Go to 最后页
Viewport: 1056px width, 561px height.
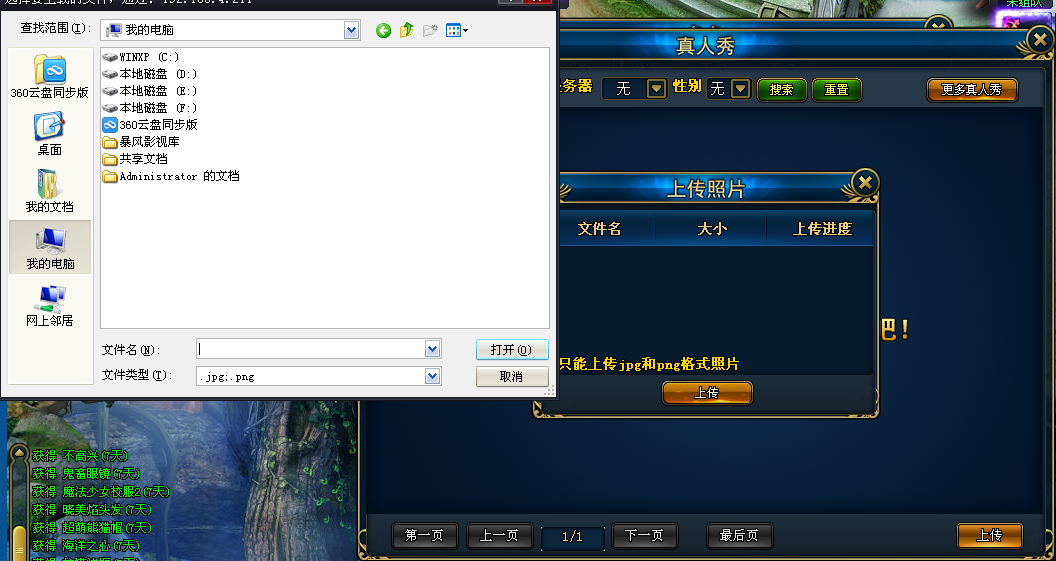click(x=739, y=535)
